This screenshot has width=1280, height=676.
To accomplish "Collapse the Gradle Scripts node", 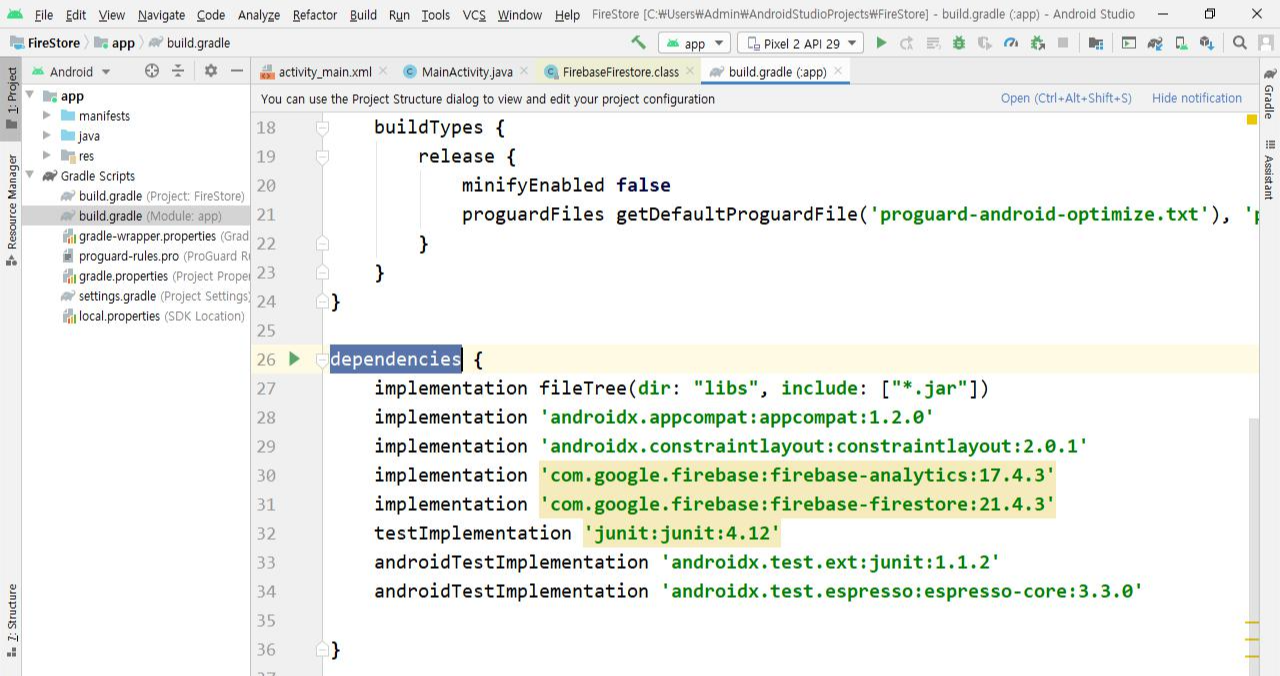I will pyautogui.click(x=30, y=176).
